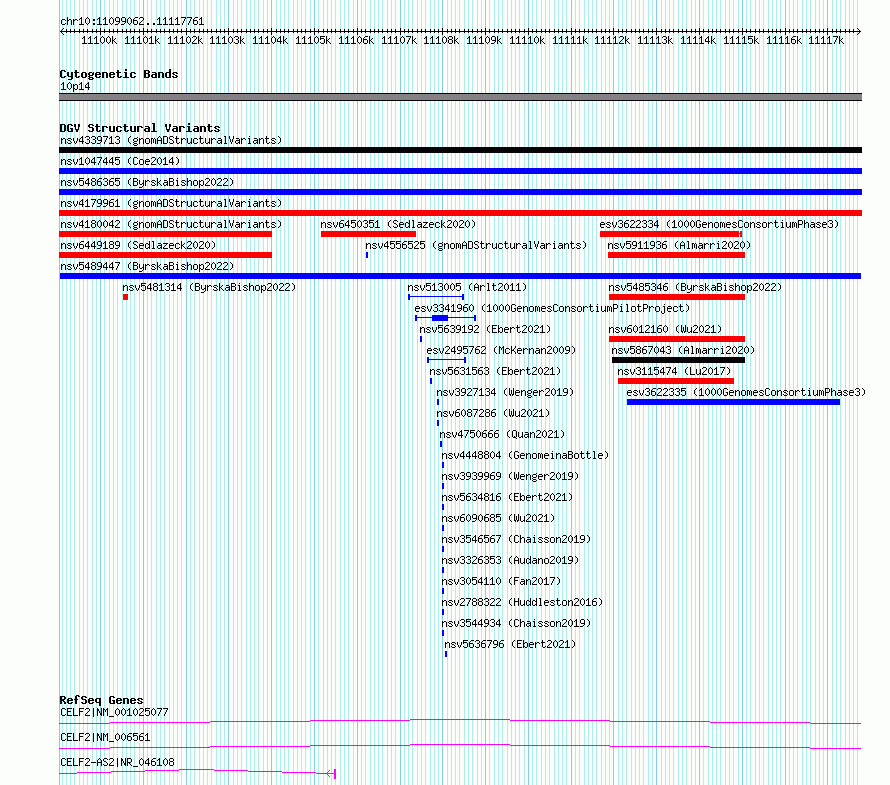The image size is (890, 785).
Task: Open nsv3054110 (Fan2017) variant
Action: 501,581
